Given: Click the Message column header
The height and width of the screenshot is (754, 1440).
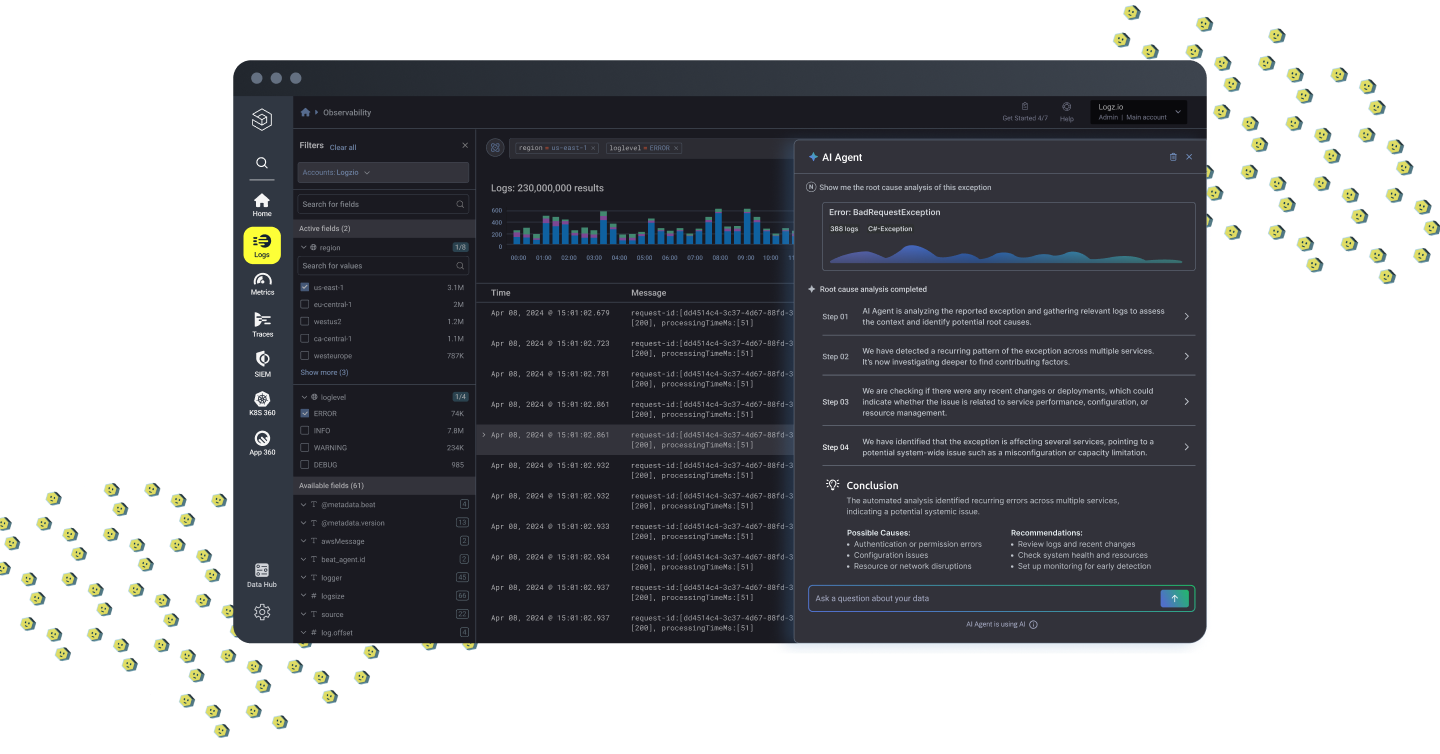Looking at the screenshot, I should coord(648,293).
